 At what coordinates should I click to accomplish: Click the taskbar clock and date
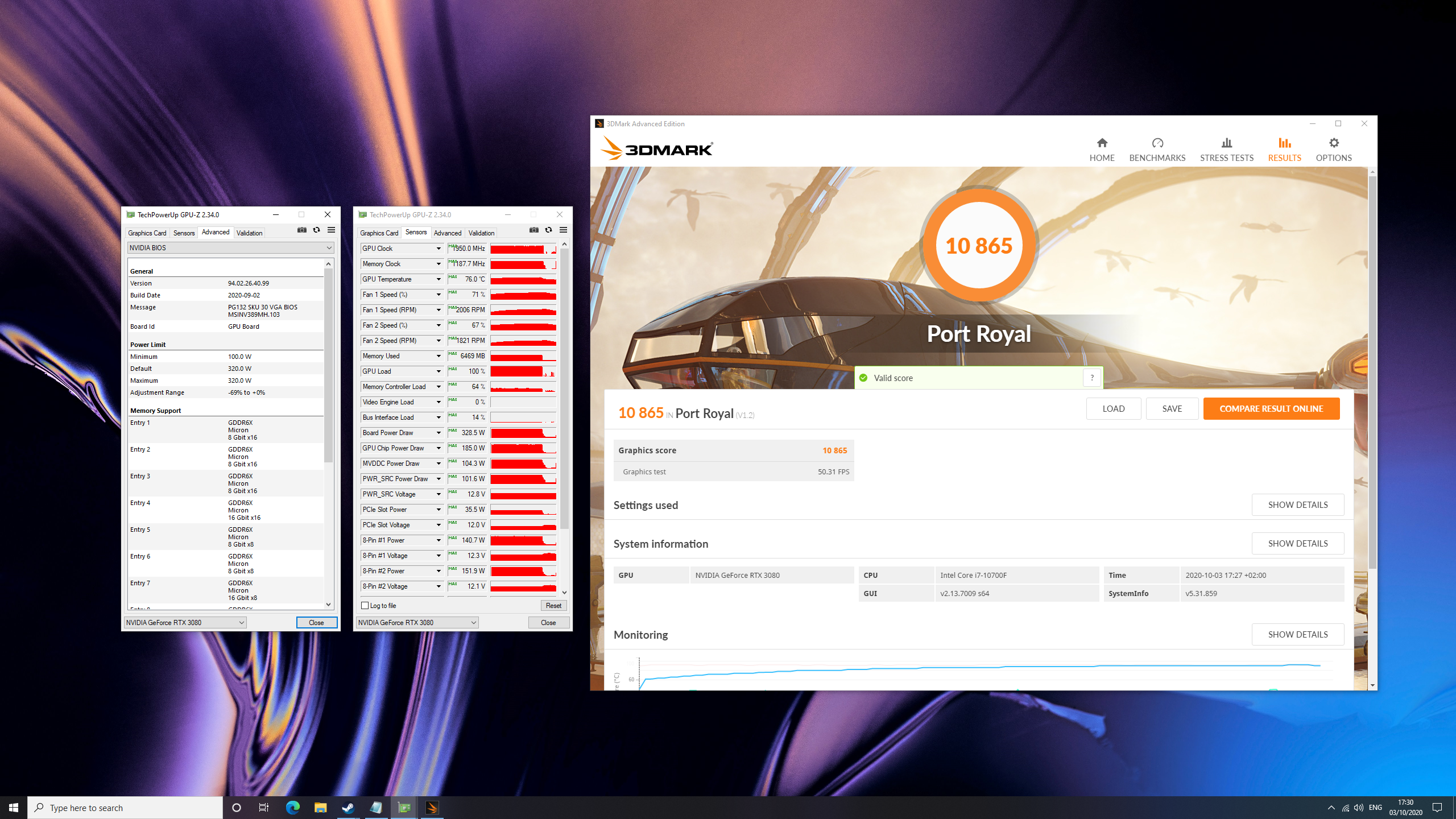(1405, 808)
